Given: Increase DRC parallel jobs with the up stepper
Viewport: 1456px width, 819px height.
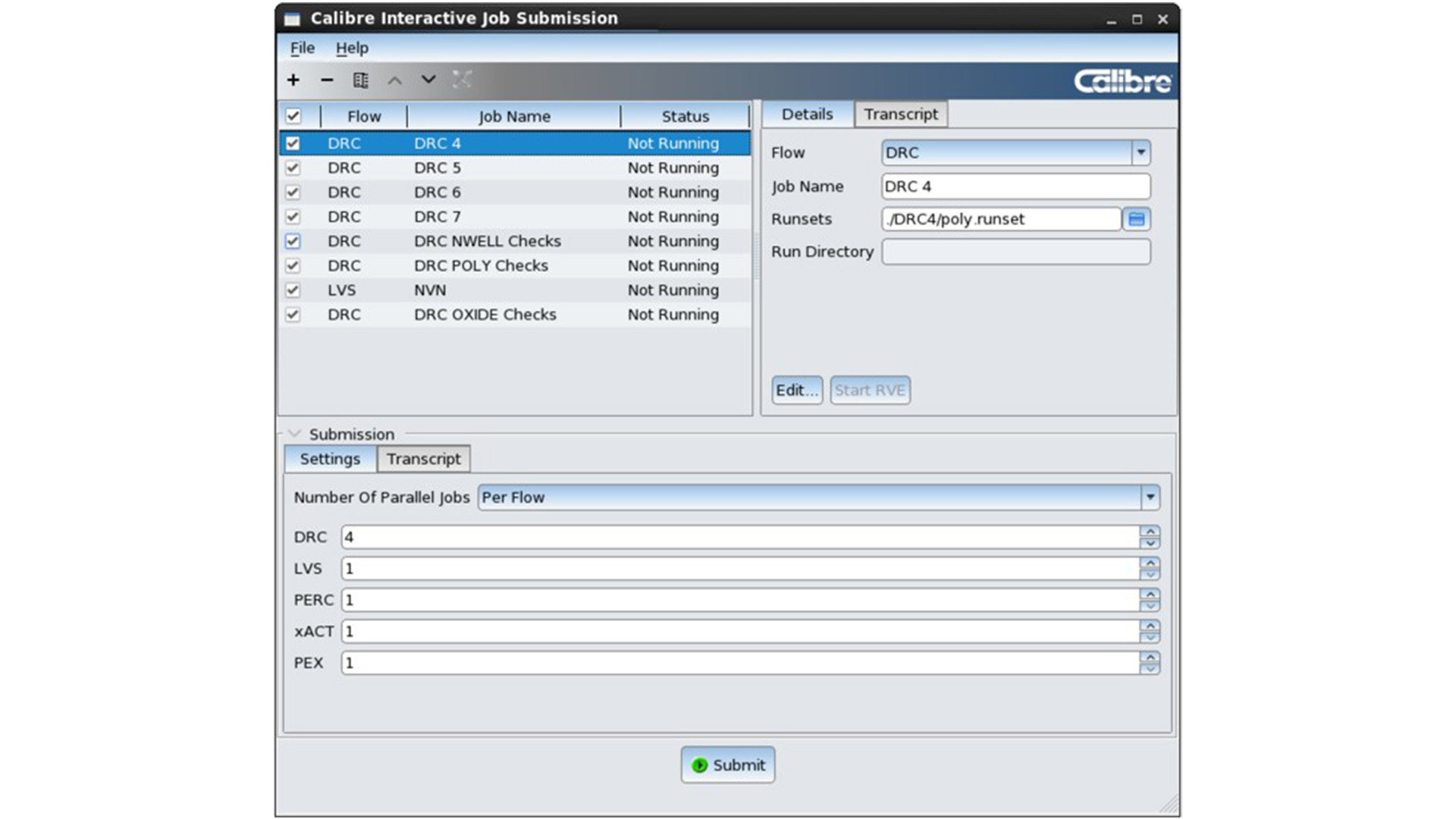Looking at the screenshot, I should point(1150,532).
